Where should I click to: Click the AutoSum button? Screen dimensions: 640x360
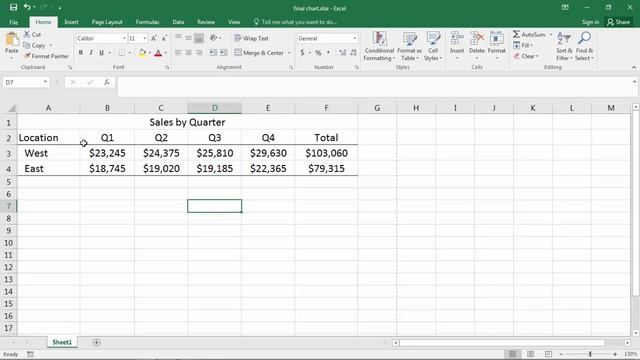click(529, 35)
